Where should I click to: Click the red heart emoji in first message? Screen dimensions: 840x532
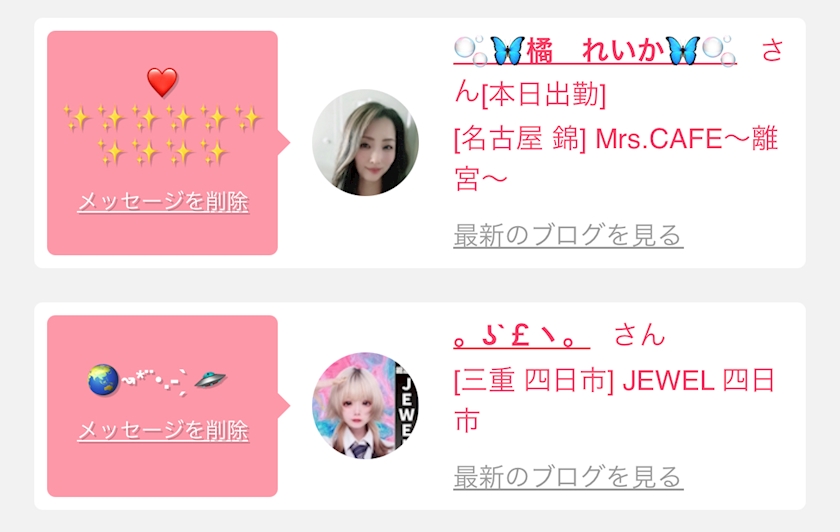click(x=162, y=82)
